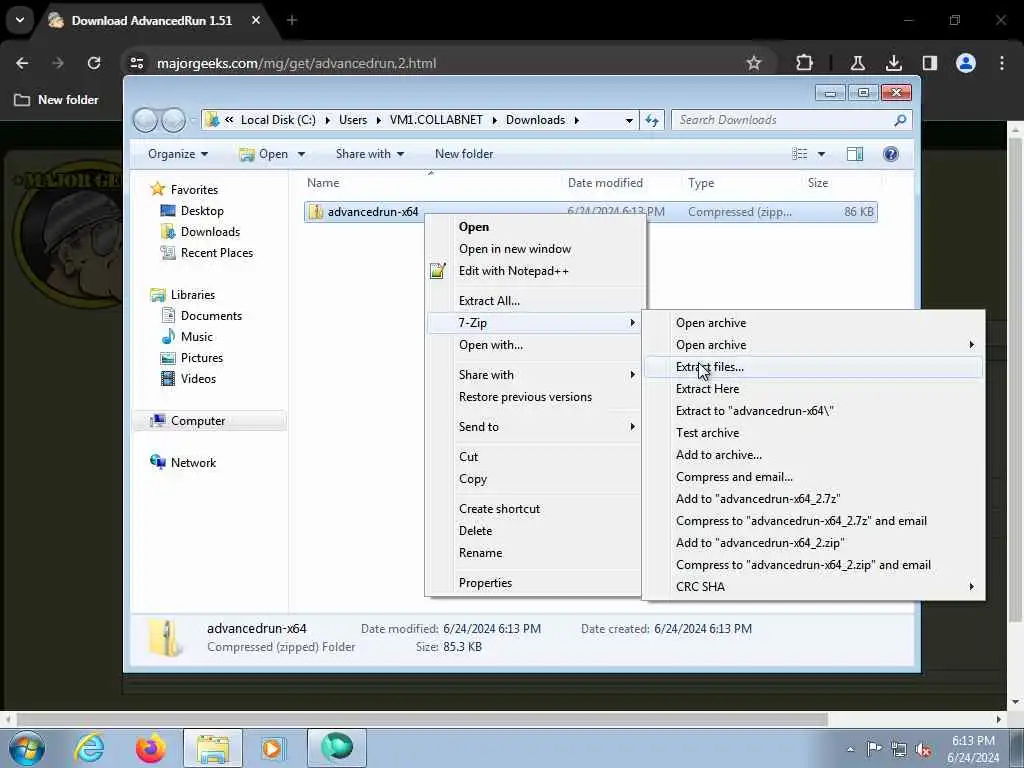
Task: Refresh the Downloads folder location
Action: click(x=652, y=120)
